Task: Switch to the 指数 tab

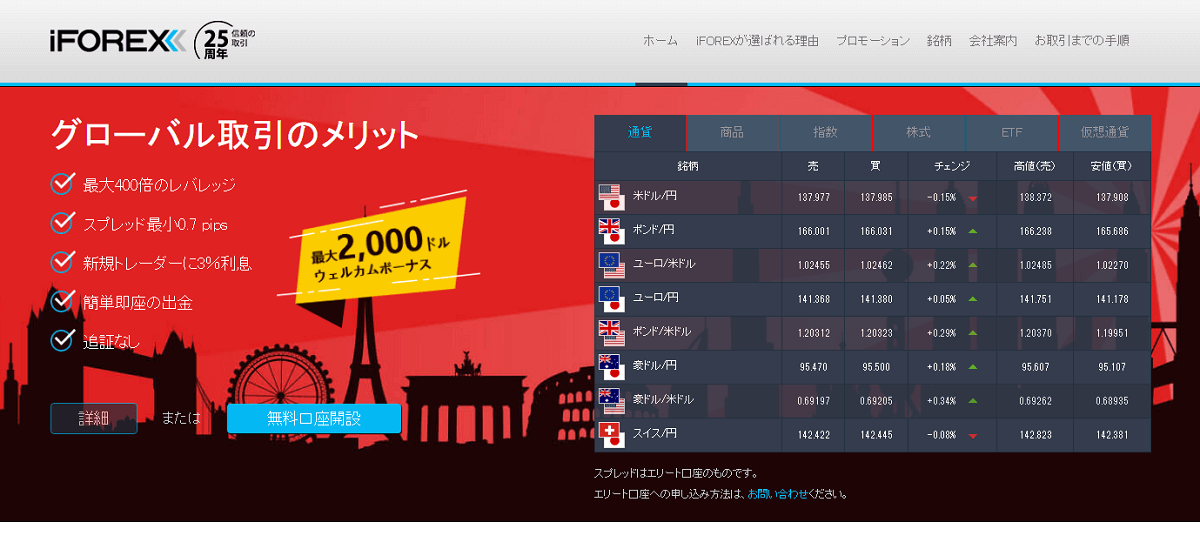Action: coord(825,133)
